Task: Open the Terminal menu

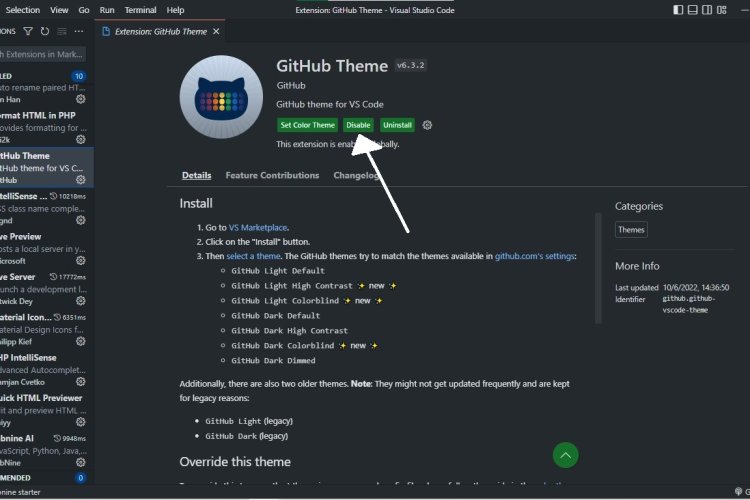Action: (x=140, y=10)
